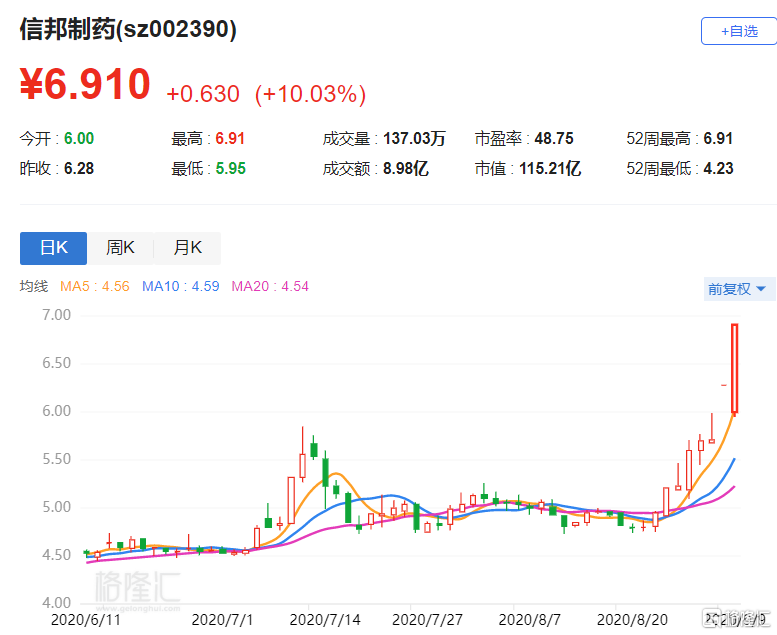Click the 2020/8/7 date axis label

point(529,620)
